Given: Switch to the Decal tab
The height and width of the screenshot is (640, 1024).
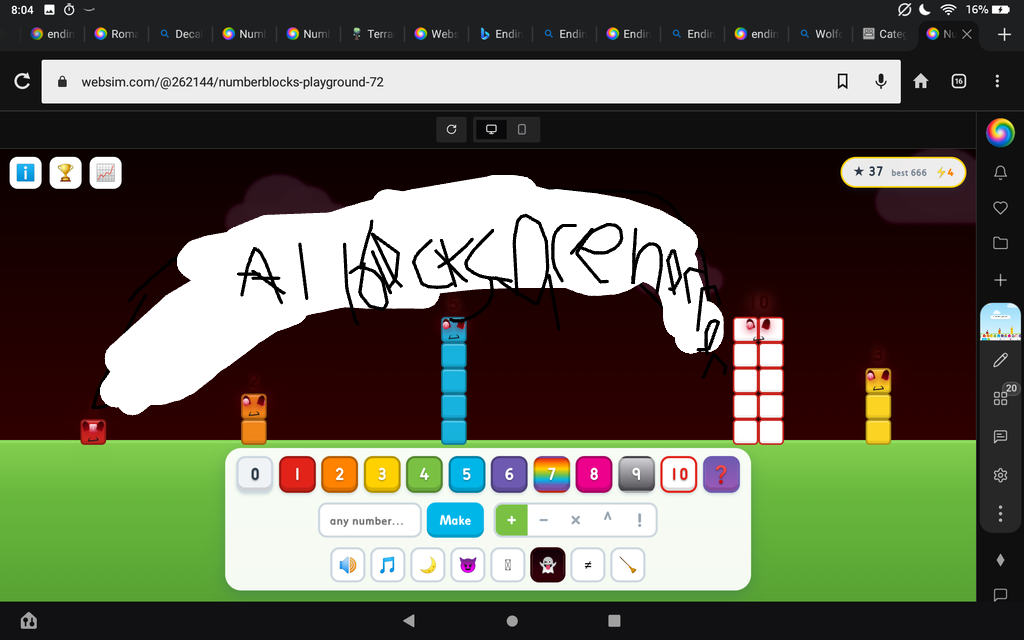Looking at the screenshot, I should [x=182, y=34].
